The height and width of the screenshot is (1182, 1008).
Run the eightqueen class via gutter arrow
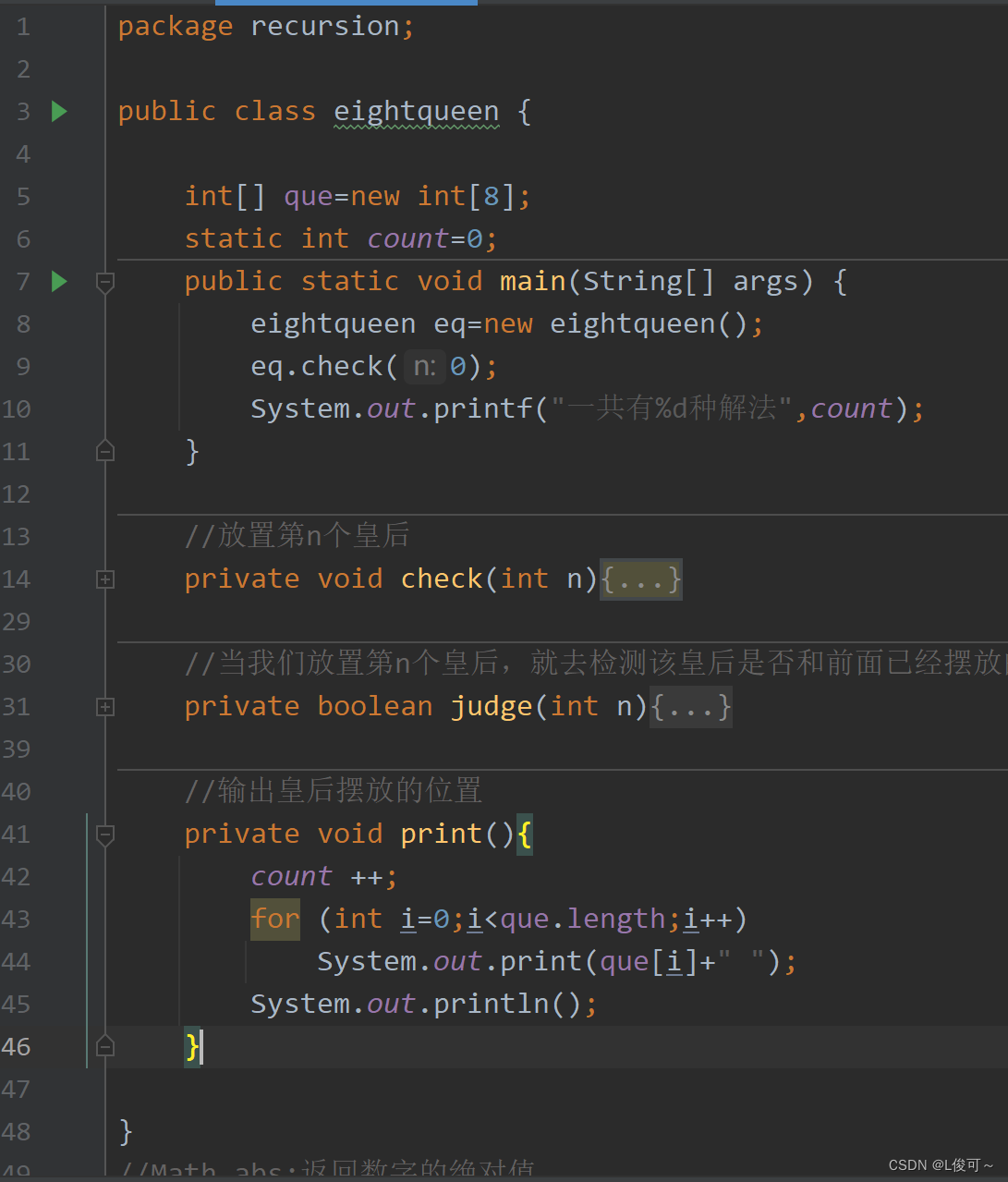point(59,111)
